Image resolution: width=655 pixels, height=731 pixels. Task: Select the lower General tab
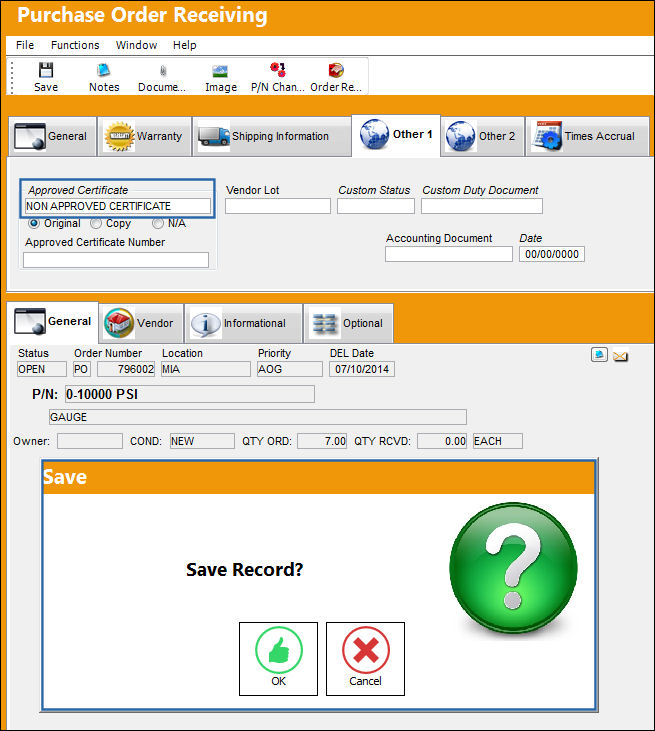[53, 322]
